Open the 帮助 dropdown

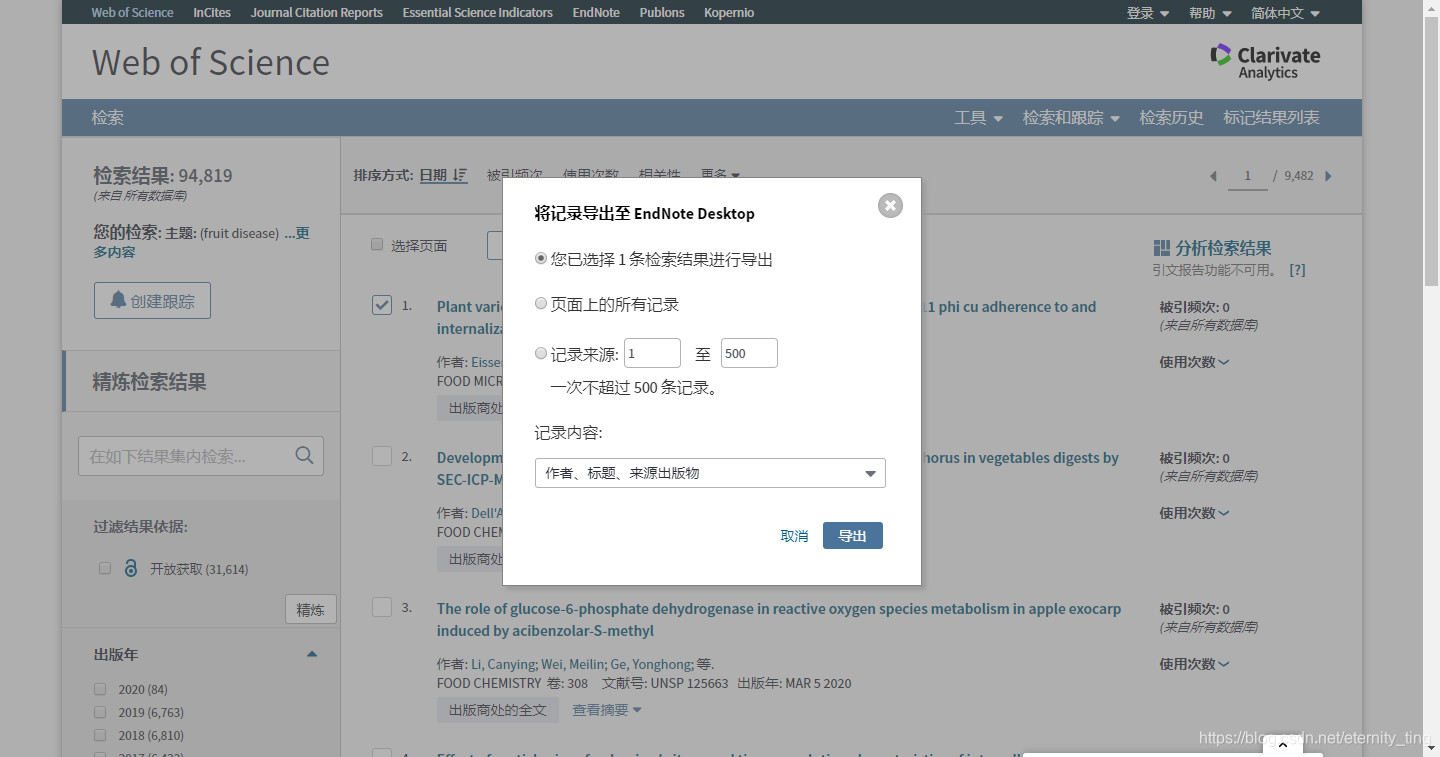1210,13
